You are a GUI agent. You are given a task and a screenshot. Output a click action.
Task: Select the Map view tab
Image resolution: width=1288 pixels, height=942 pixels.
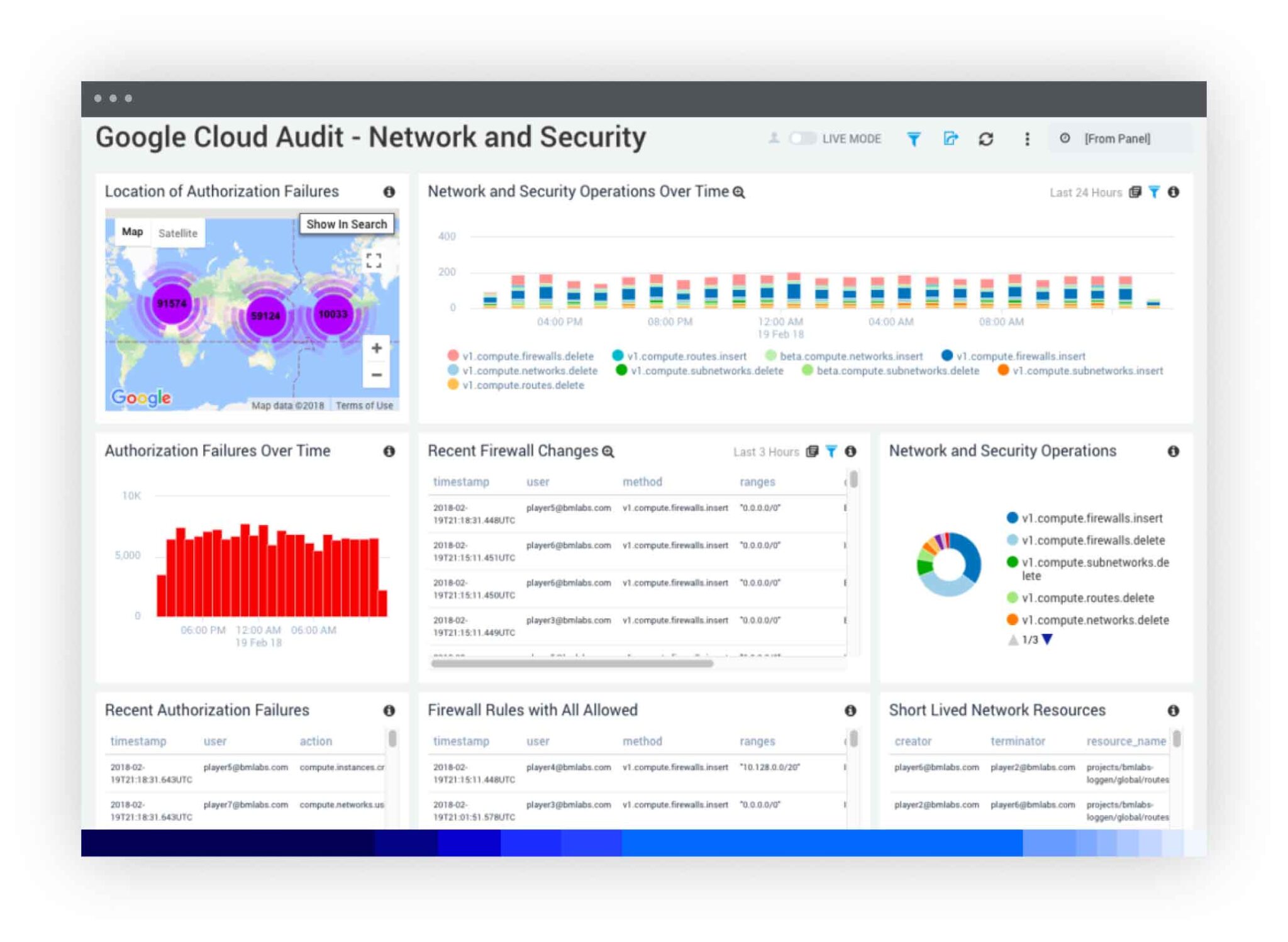[x=132, y=232]
